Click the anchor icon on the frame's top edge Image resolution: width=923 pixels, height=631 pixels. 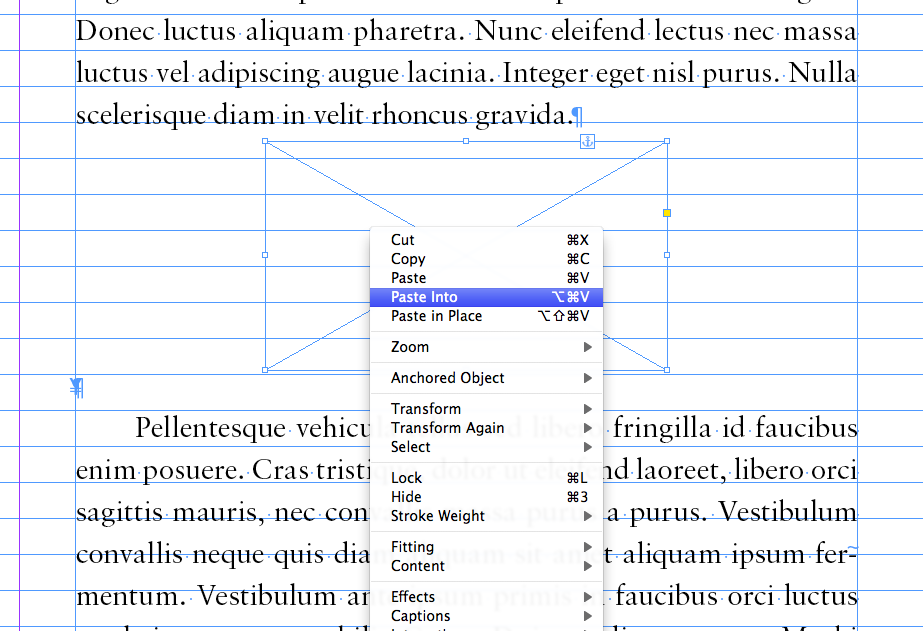coord(588,142)
